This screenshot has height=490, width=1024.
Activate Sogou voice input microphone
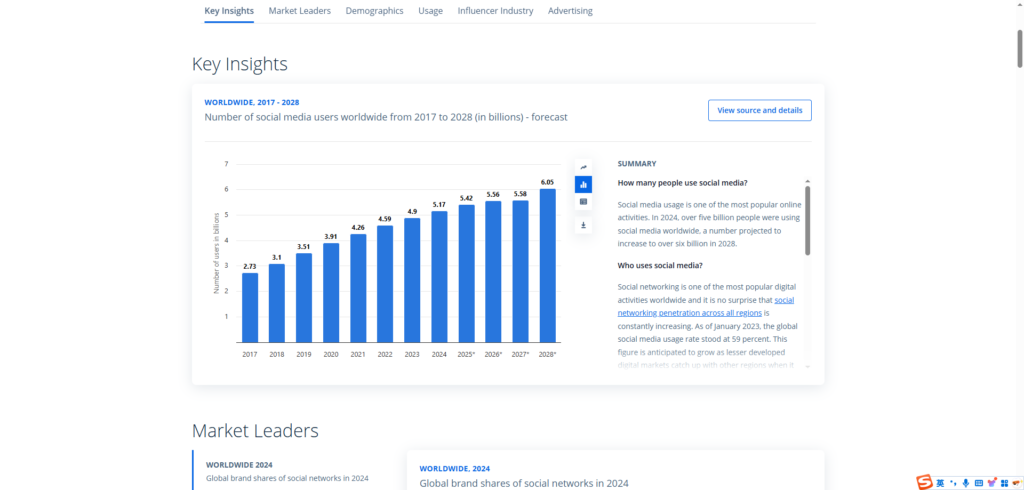tap(966, 482)
